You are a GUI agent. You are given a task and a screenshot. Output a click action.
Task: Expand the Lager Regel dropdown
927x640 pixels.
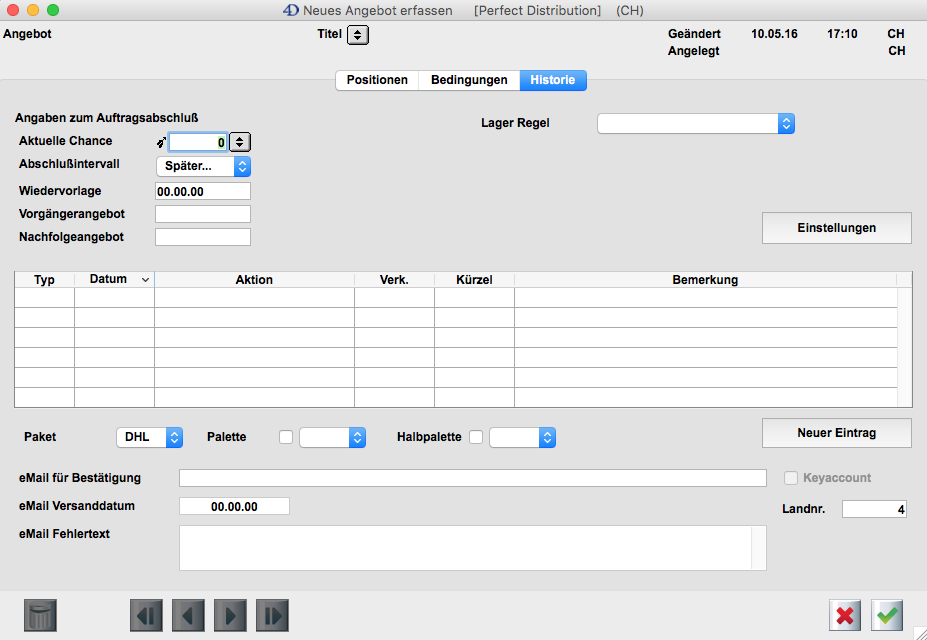pyautogui.click(x=695, y=123)
